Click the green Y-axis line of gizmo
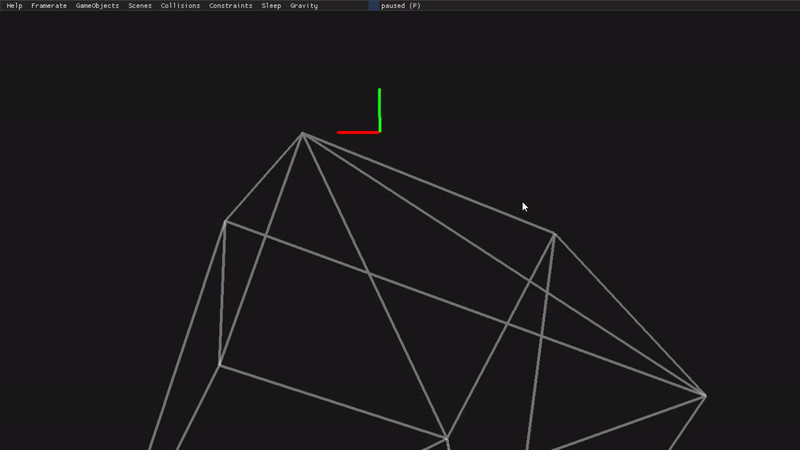Screen dimensions: 800x450 tap(379, 105)
